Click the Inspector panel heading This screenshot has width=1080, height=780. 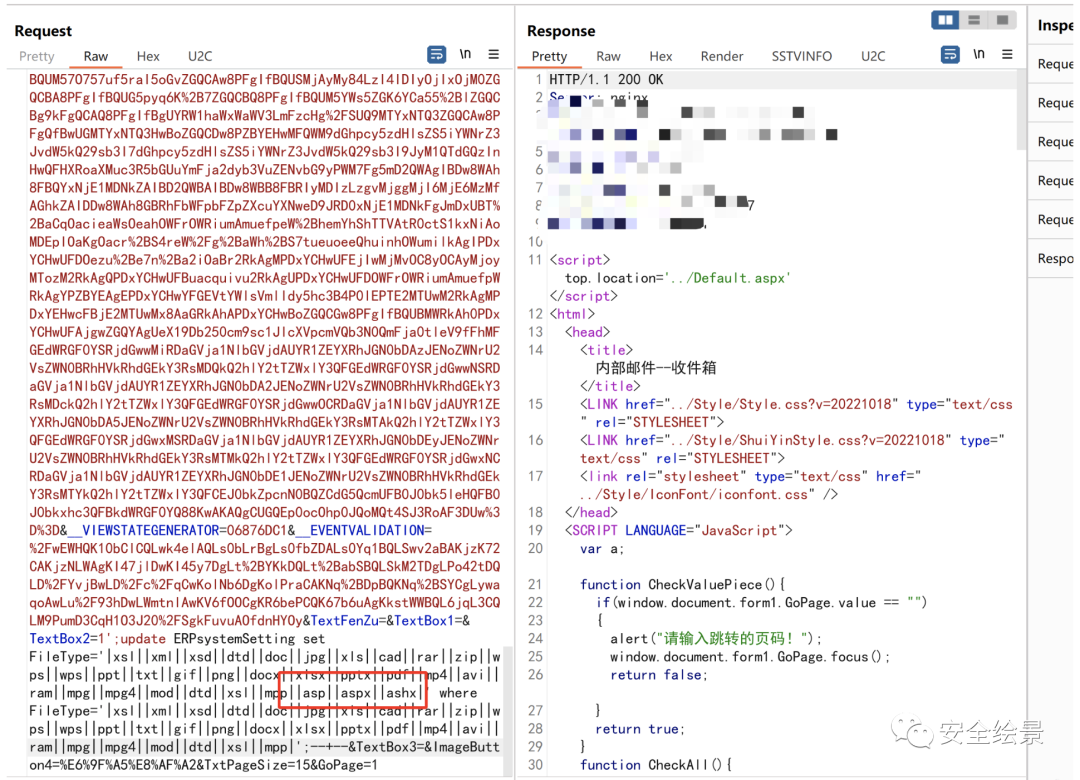pyautogui.click(x=1055, y=25)
